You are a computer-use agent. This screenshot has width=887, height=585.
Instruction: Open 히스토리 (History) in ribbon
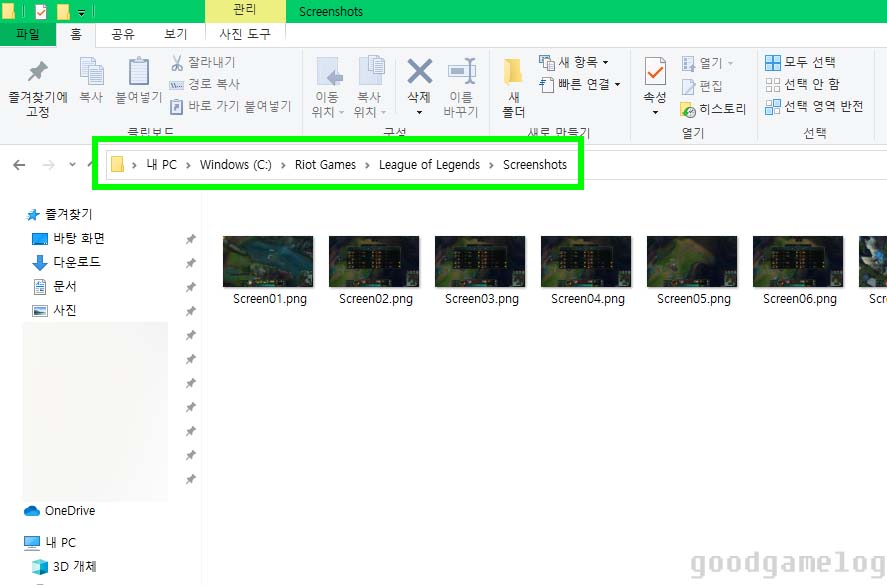click(713, 109)
